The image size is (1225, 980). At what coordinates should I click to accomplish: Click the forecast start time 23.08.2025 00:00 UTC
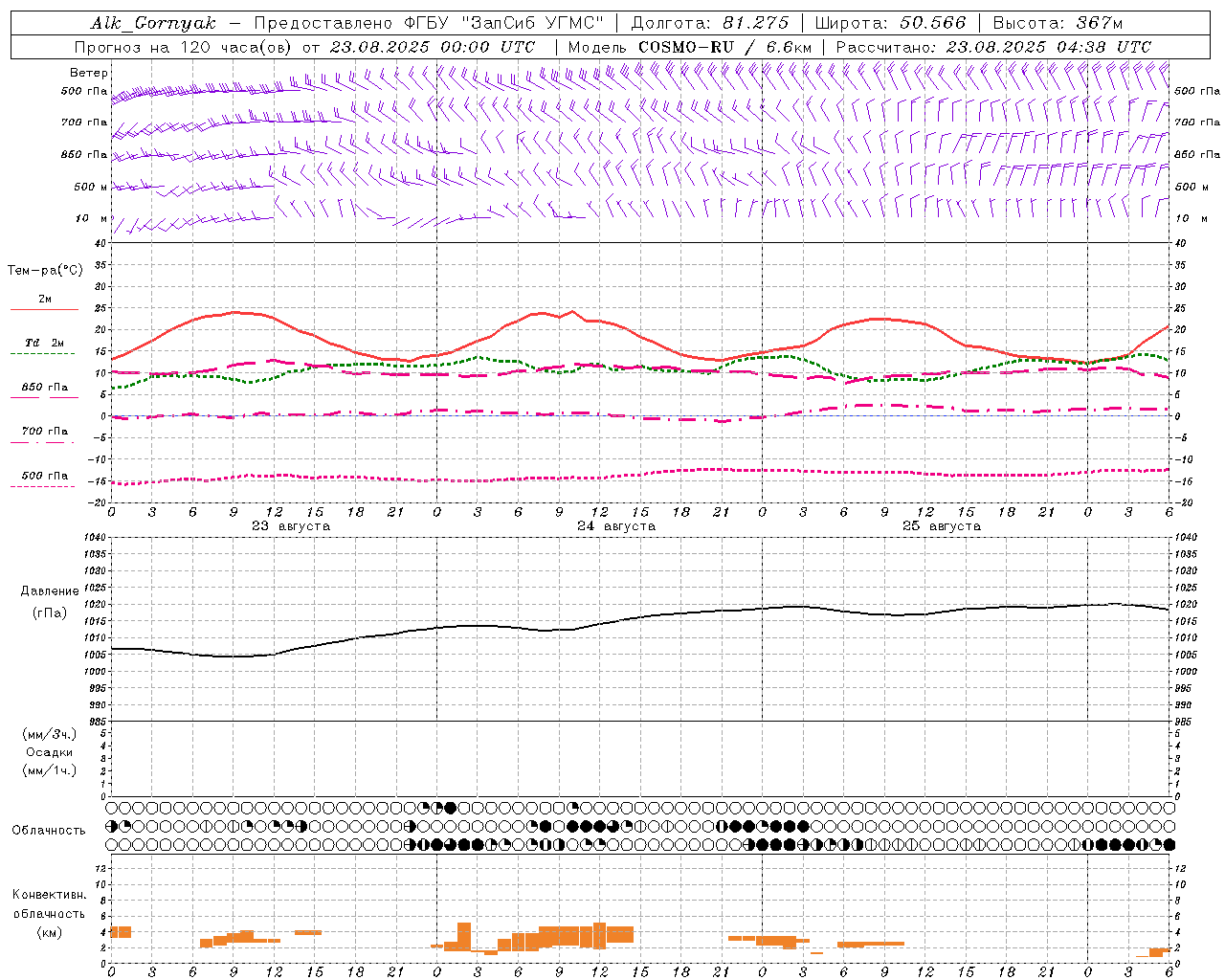pyautogui.click(x=433, y=47)
